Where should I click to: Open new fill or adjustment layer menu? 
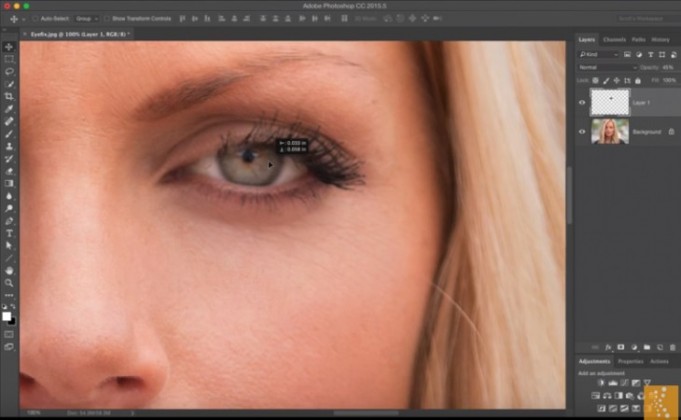(634, 347)
